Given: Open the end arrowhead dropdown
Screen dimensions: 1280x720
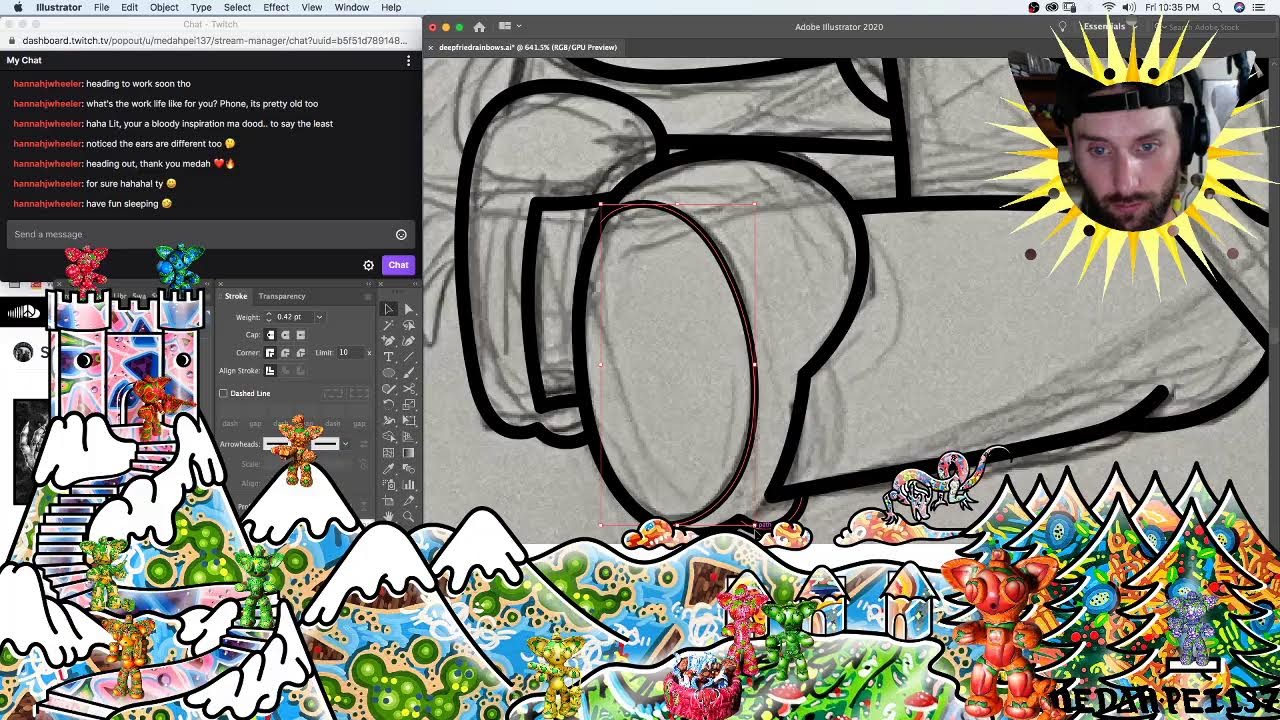Looking at the screenshot, I should [x=346, y=443].
